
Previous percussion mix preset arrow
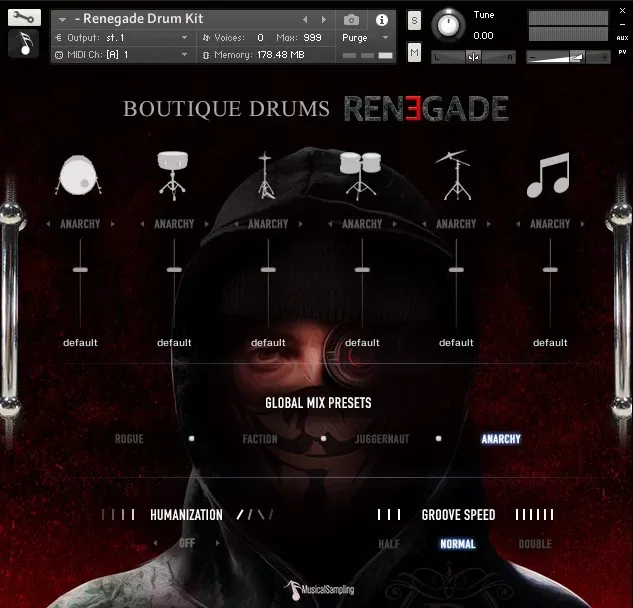[x=518, y=224]
